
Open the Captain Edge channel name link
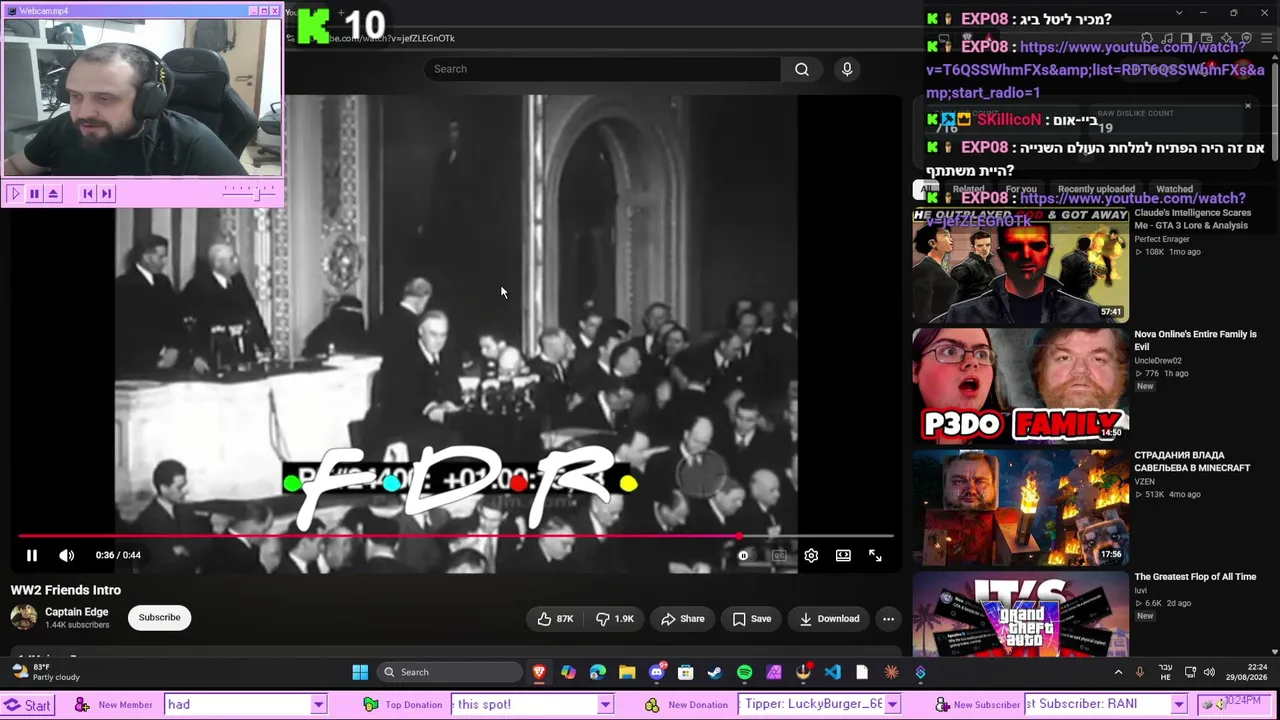[76, 612]
